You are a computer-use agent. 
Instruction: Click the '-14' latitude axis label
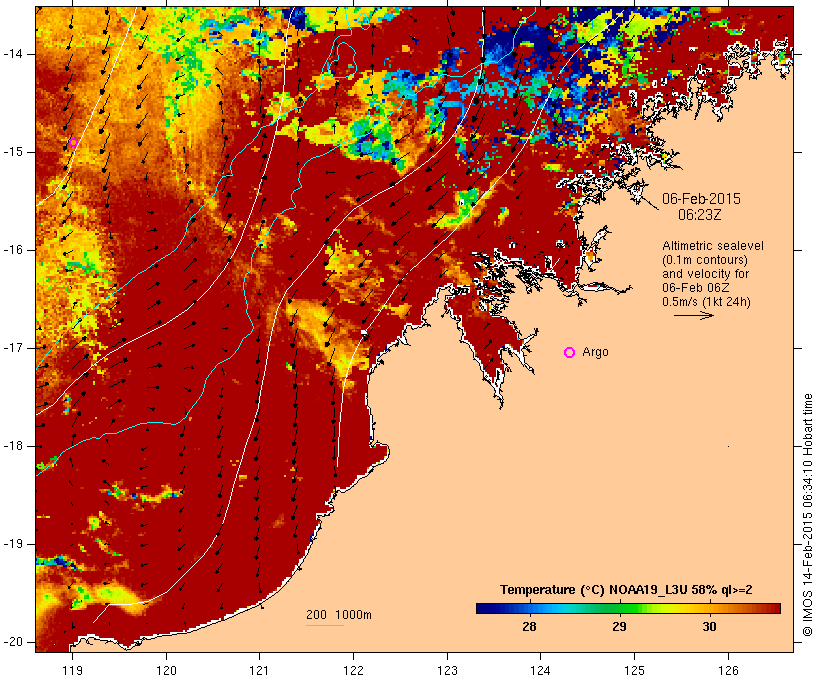(x=12, y=54)
